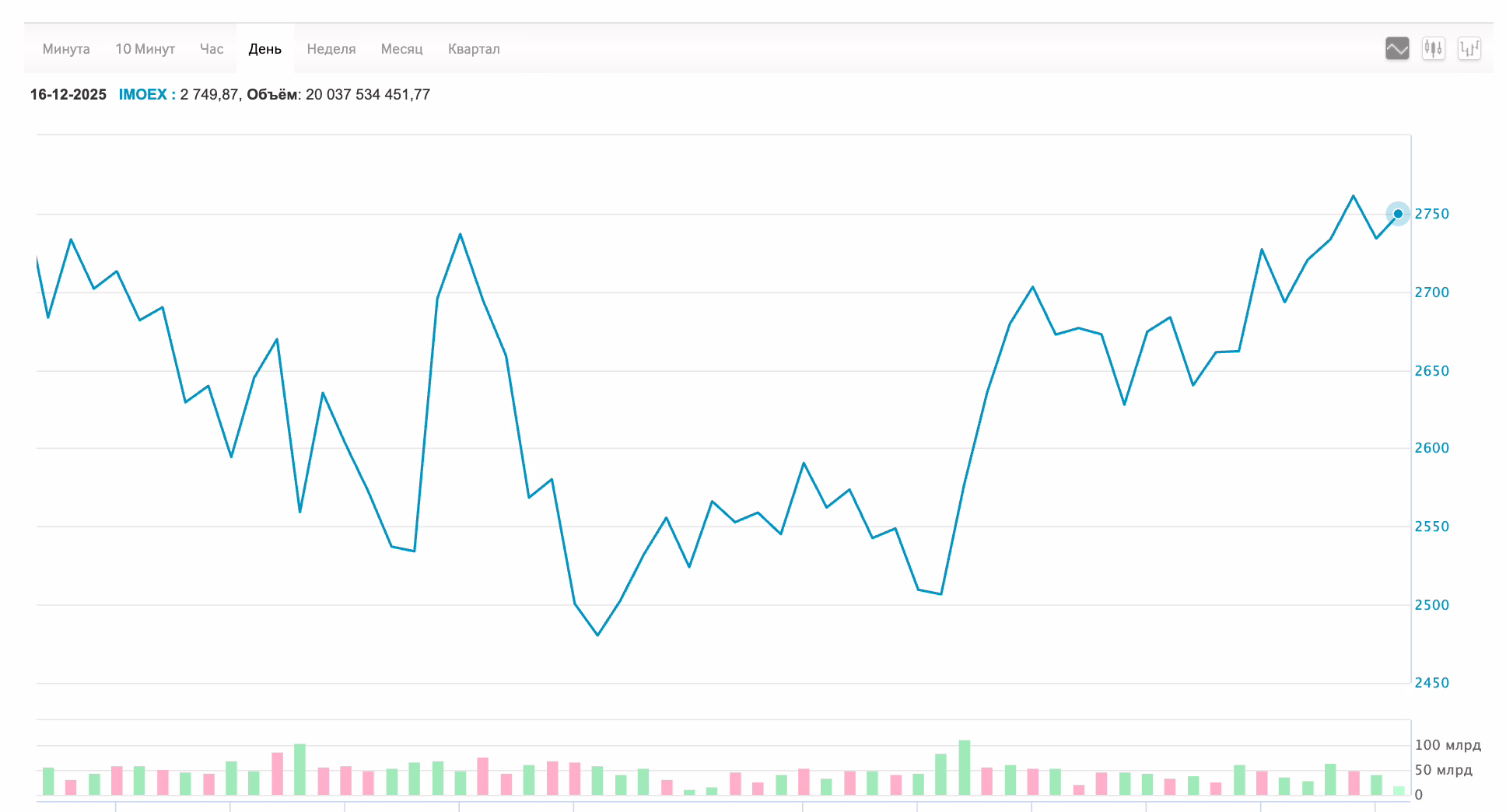
Task: Click the highest peak of the index line
Action: pyautogui.click(x=1354, y=196)
